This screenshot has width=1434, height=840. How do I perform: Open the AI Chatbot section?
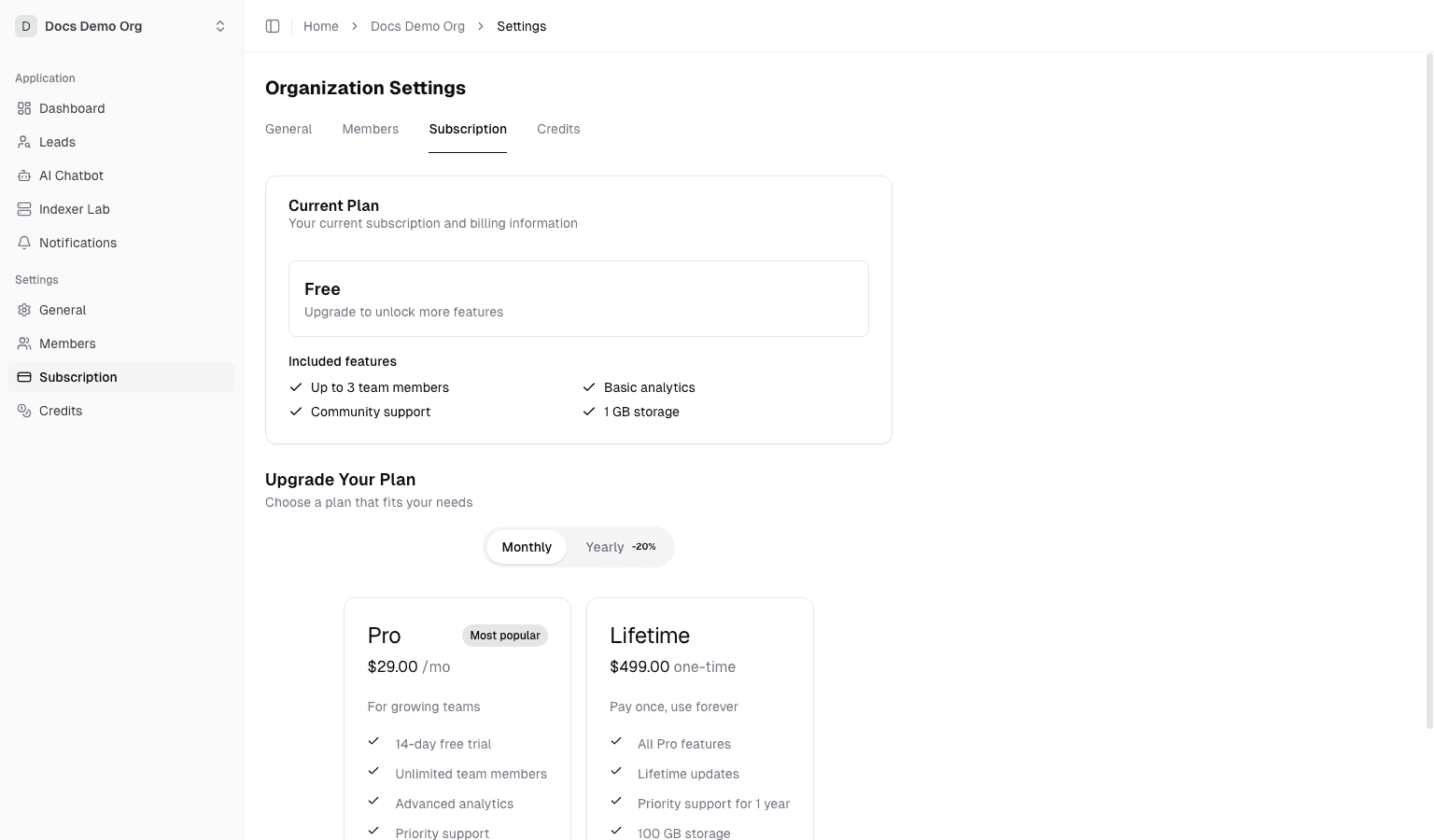click(x=24, y=175)
